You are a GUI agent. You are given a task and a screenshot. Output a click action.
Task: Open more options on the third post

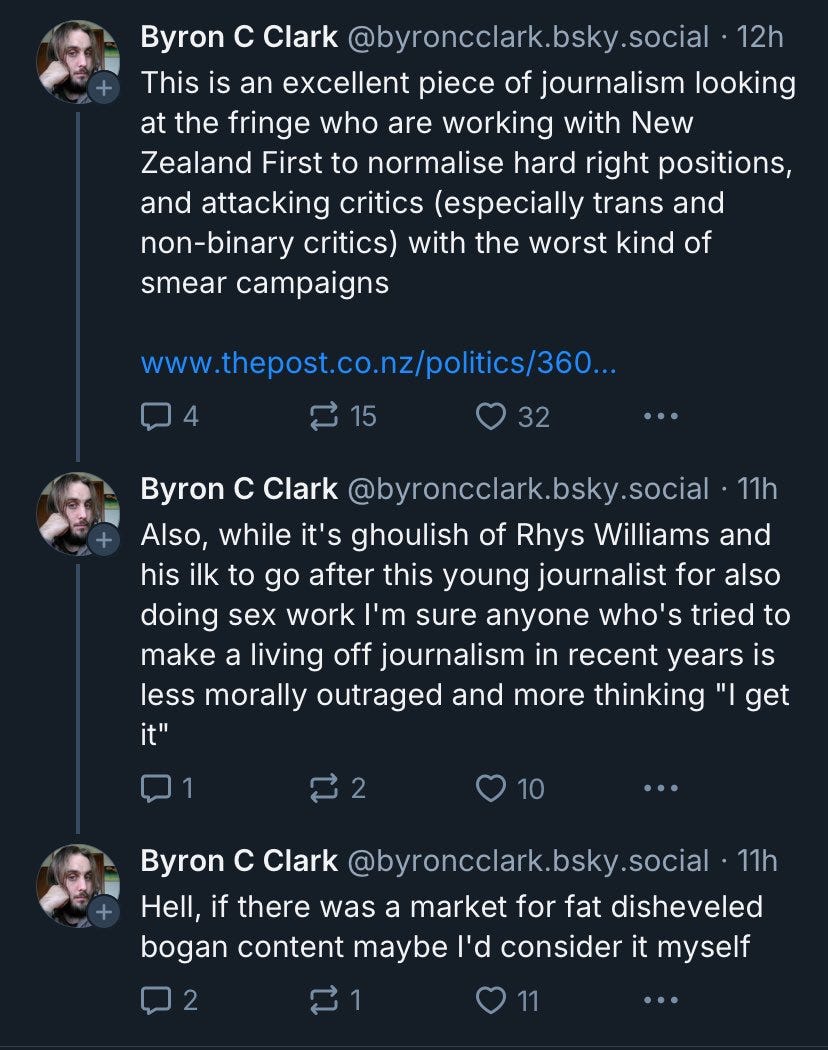[x=661, y=999]
